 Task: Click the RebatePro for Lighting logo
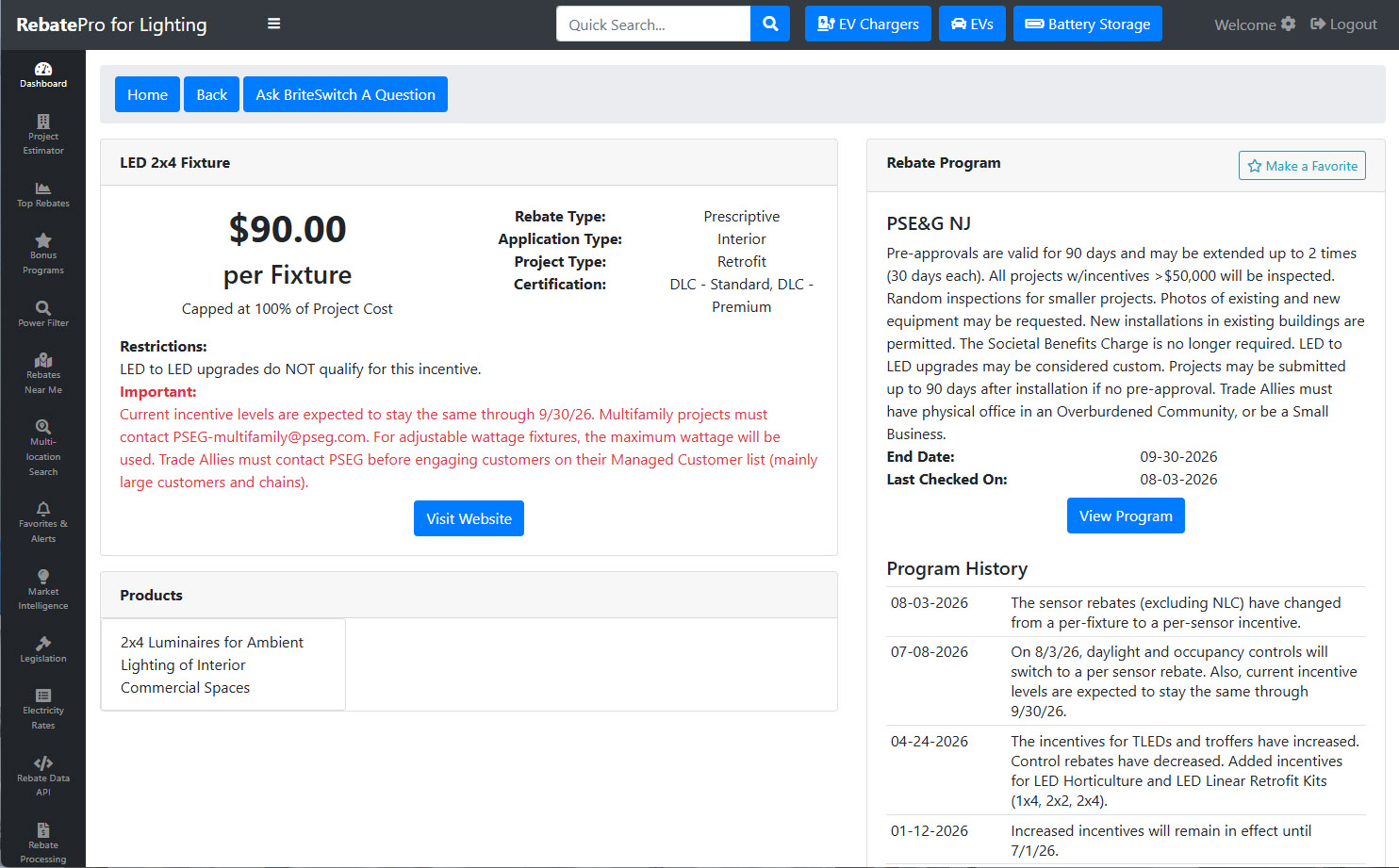pyautogui.click(x=111, y=25)
